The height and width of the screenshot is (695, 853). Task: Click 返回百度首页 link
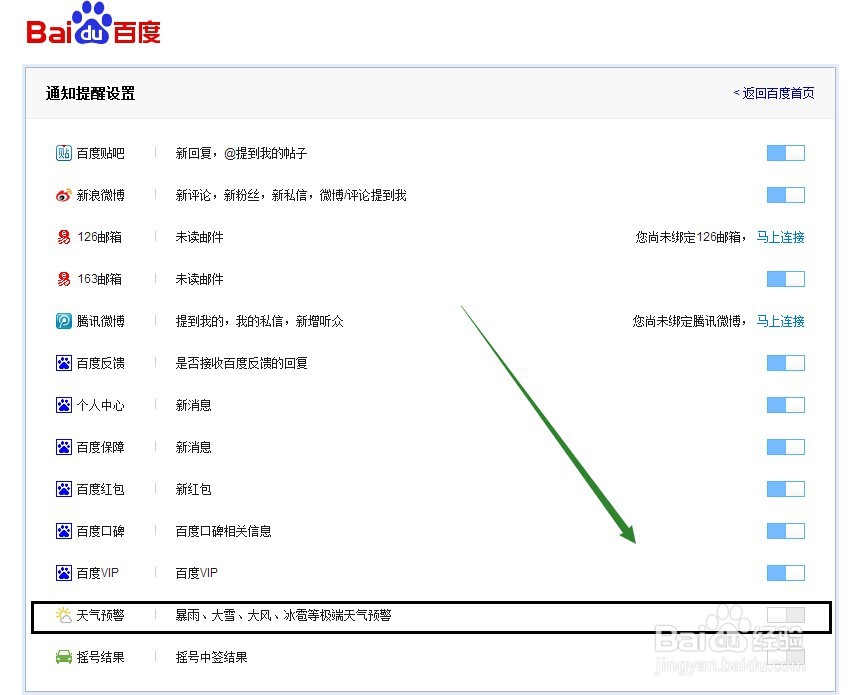pyautogui.click(x=774, y=94)
